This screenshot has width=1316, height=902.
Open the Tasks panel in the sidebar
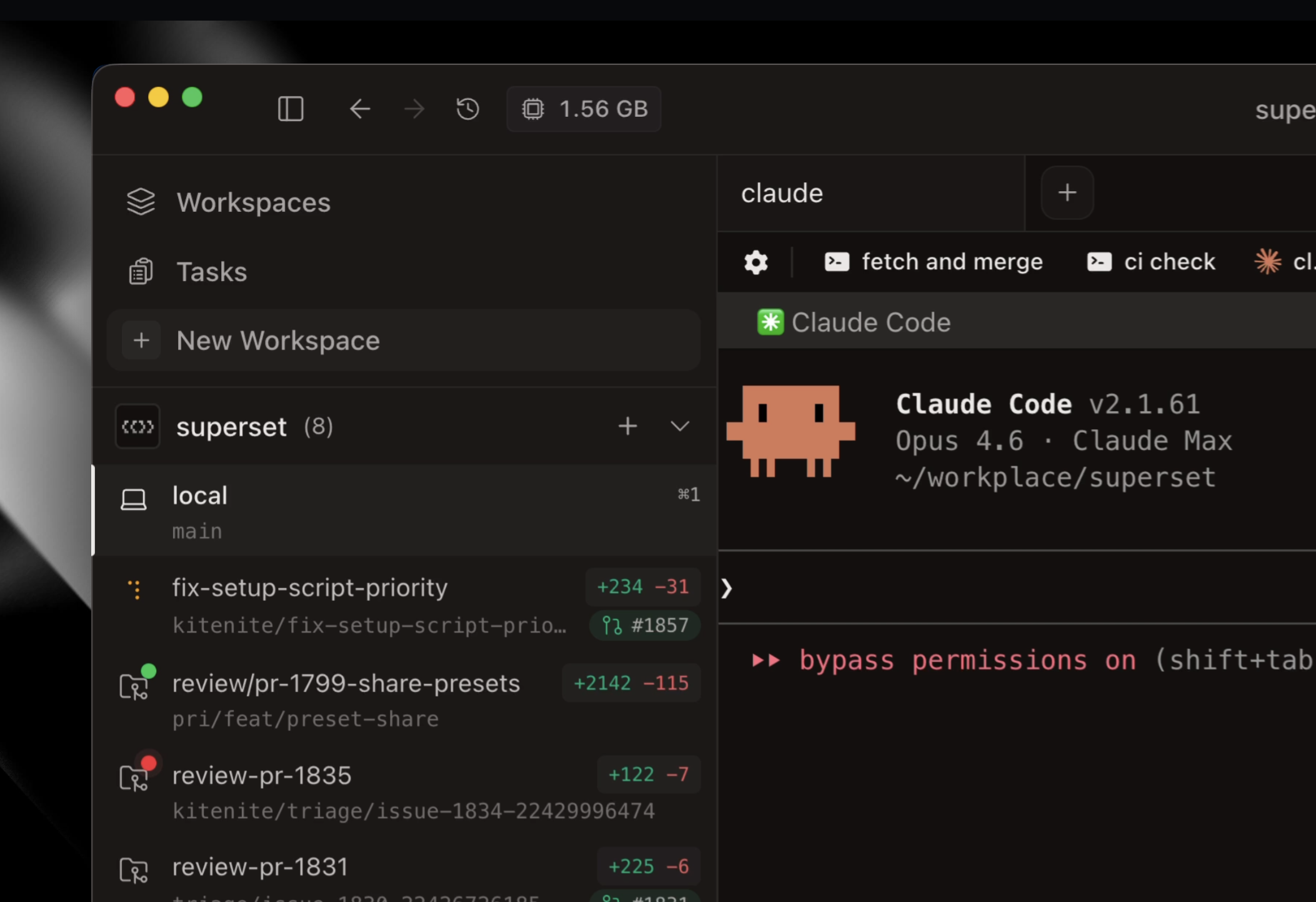[x=211, y=270]
